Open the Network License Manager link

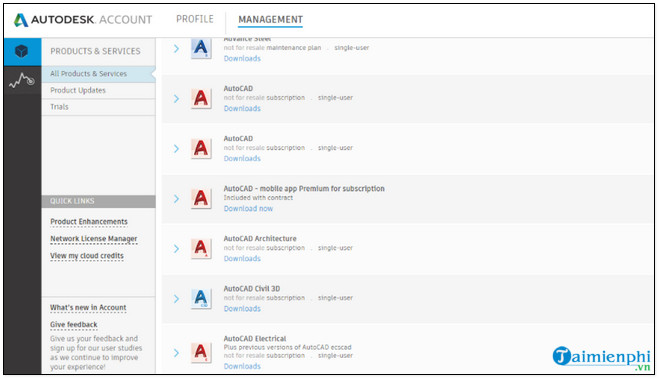(x=94, y=239)
